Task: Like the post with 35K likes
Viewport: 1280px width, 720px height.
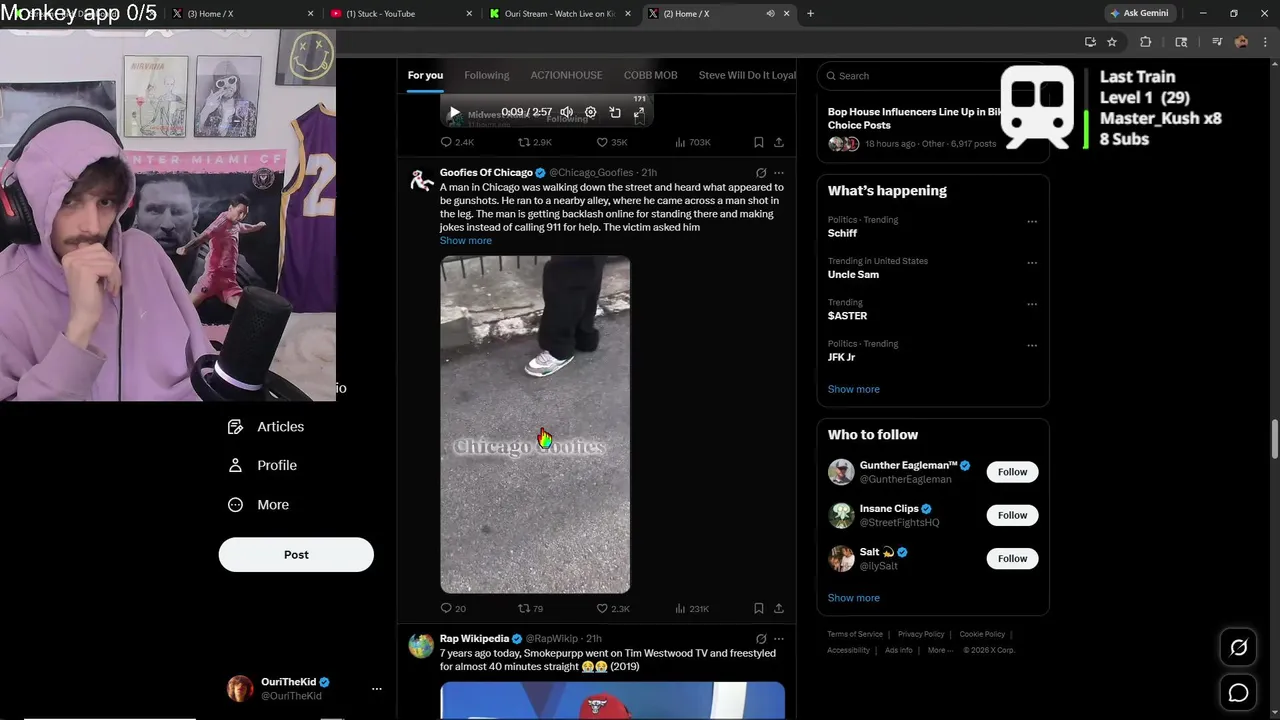Action: (x=612, y=142)
